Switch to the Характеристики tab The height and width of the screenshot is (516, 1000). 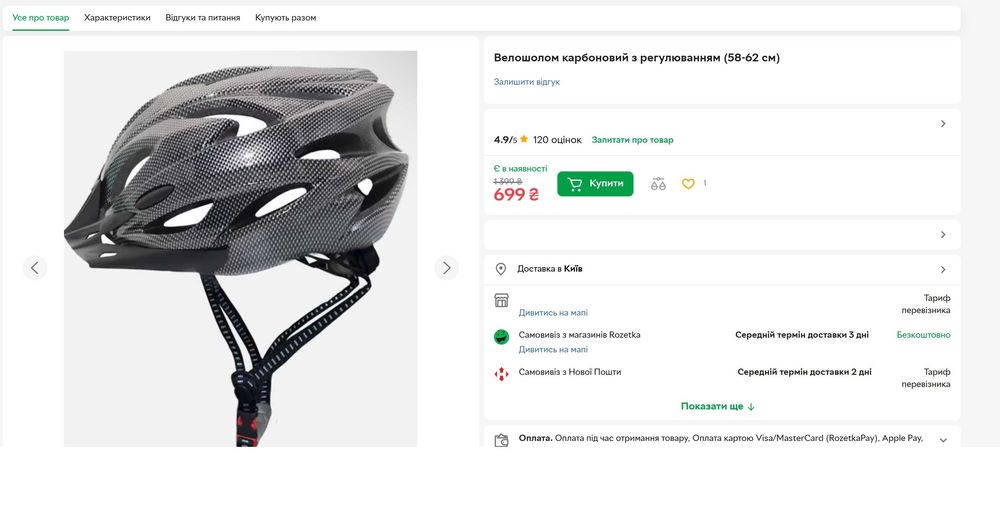click(x=117, y=18)
